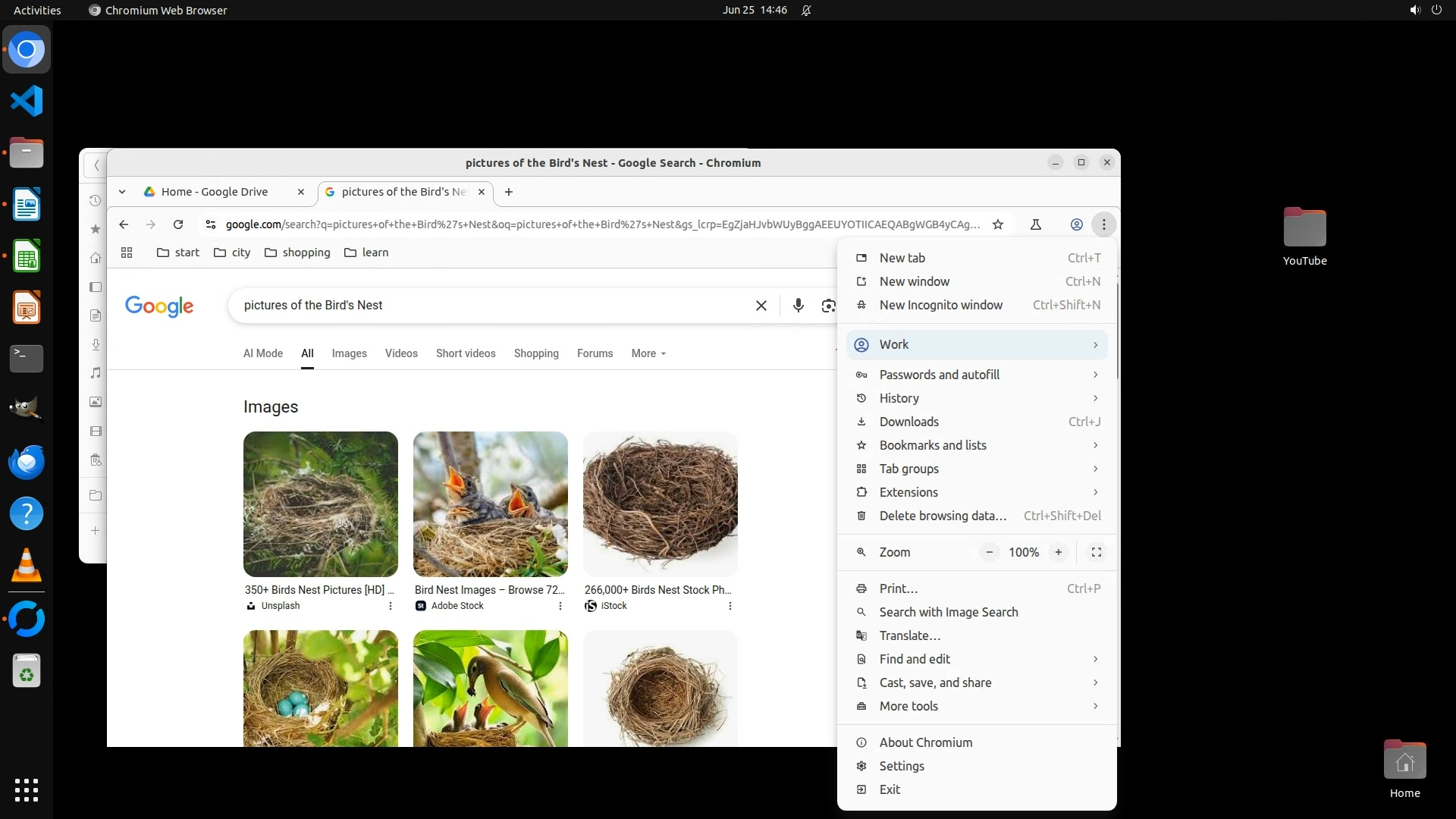Open the bookmarks bar apps grid icon

127,253
